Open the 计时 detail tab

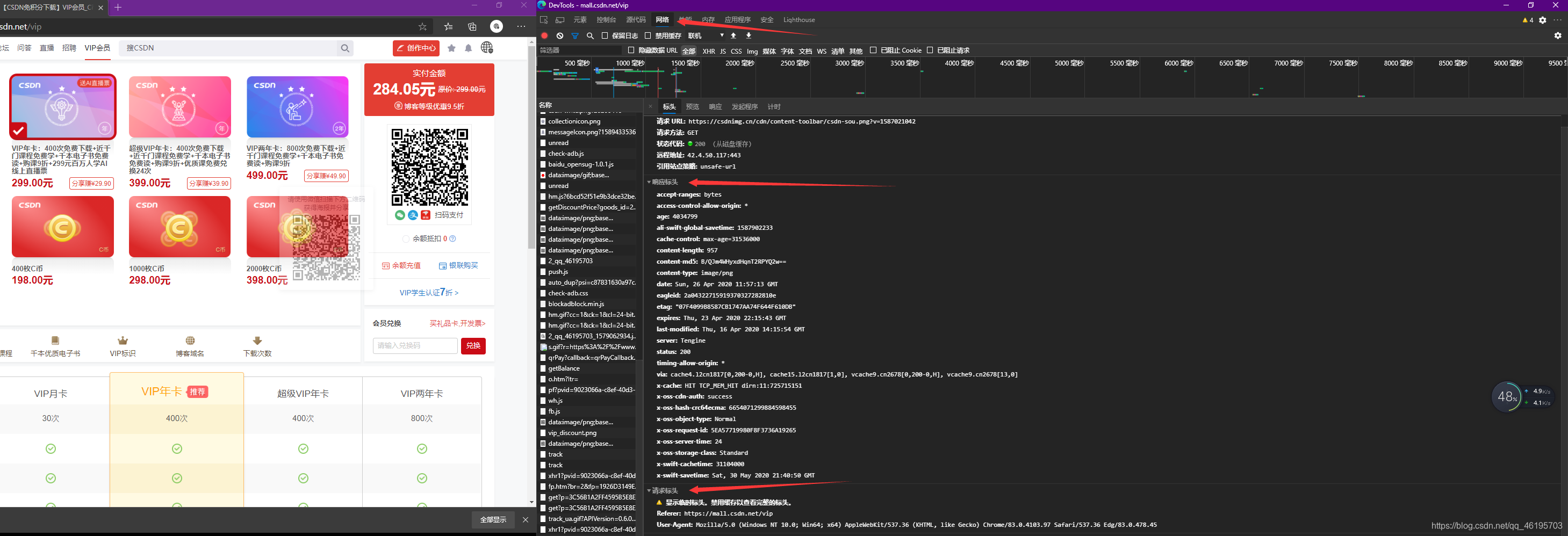774,107
